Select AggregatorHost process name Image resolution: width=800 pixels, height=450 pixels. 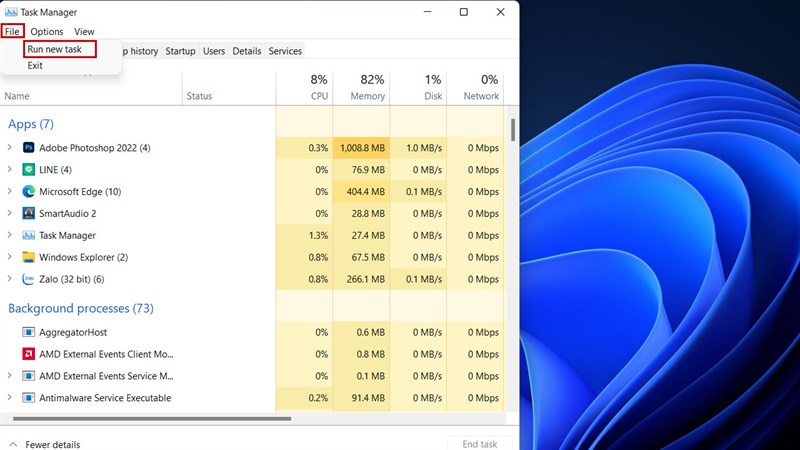tap(73, 333)
